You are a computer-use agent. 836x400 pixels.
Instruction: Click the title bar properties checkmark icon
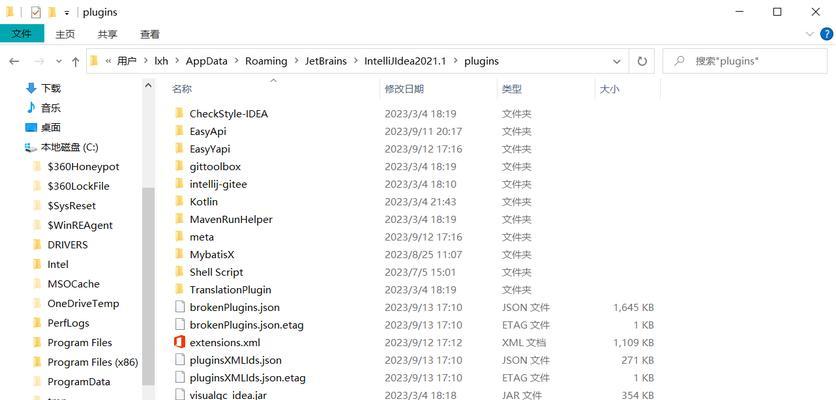pyautogui.click(x=36, y=12)
